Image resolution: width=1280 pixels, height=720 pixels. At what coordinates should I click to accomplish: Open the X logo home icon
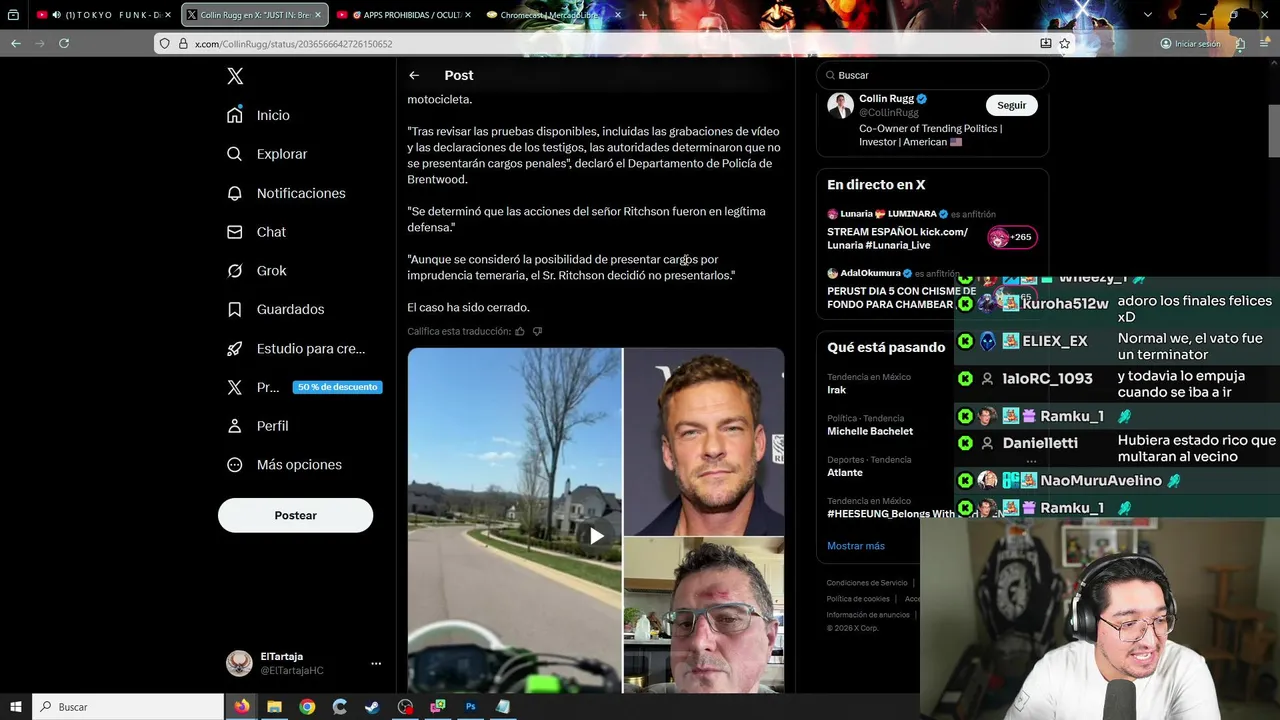[x=235, y=76]
